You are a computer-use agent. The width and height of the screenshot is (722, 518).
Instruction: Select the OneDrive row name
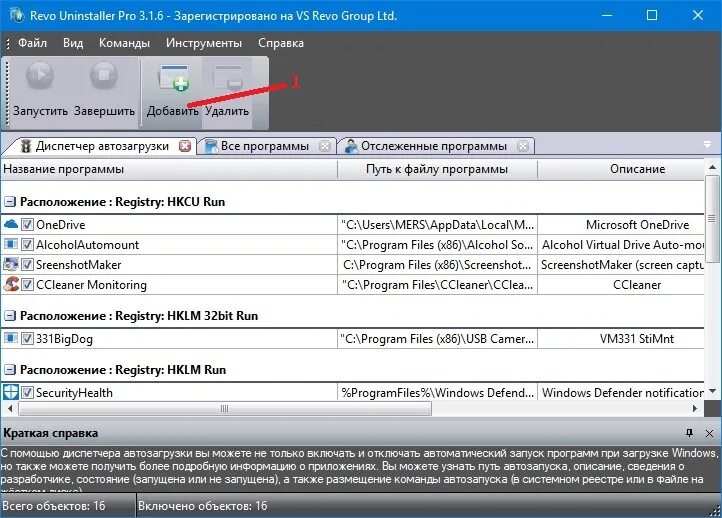[x=61, y=225]
